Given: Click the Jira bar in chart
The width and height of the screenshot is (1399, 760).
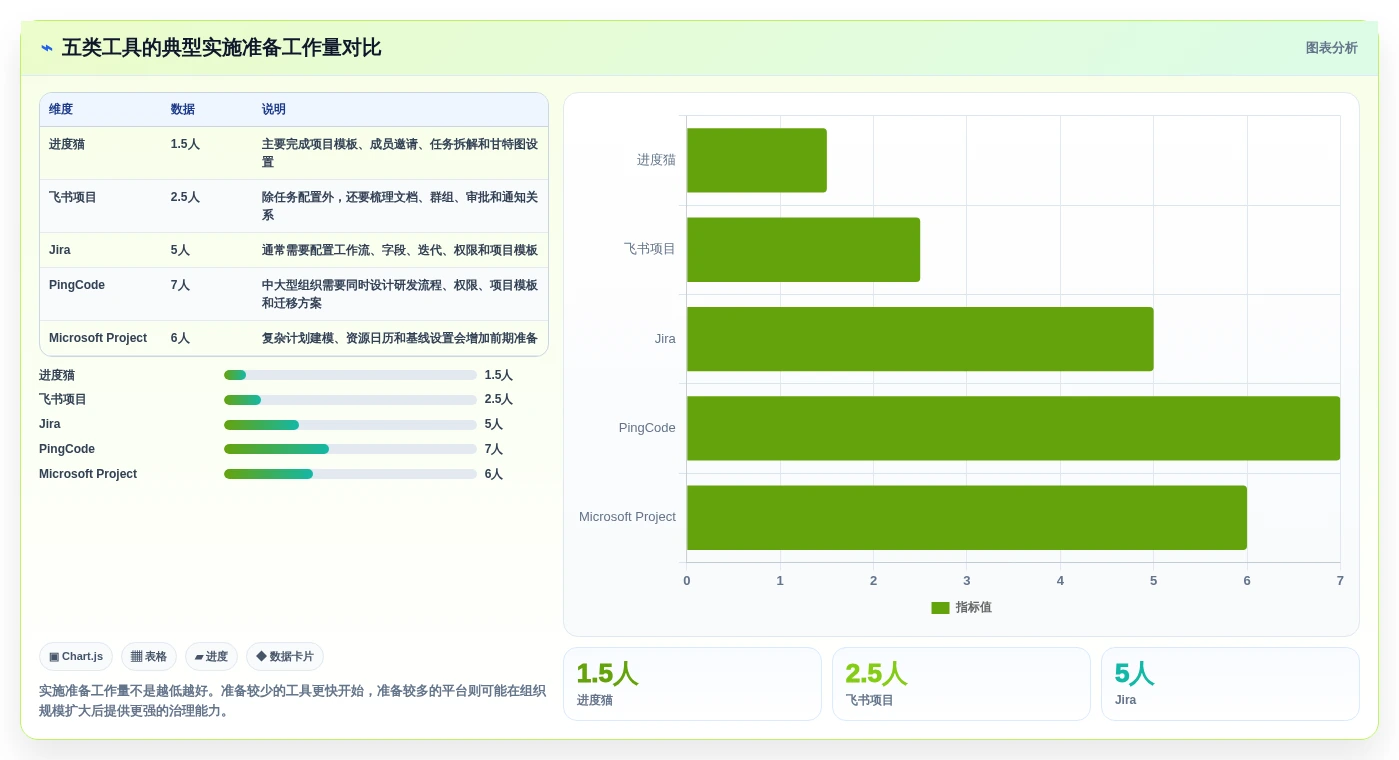Looking at the screenshot, I should click(920, 339).
